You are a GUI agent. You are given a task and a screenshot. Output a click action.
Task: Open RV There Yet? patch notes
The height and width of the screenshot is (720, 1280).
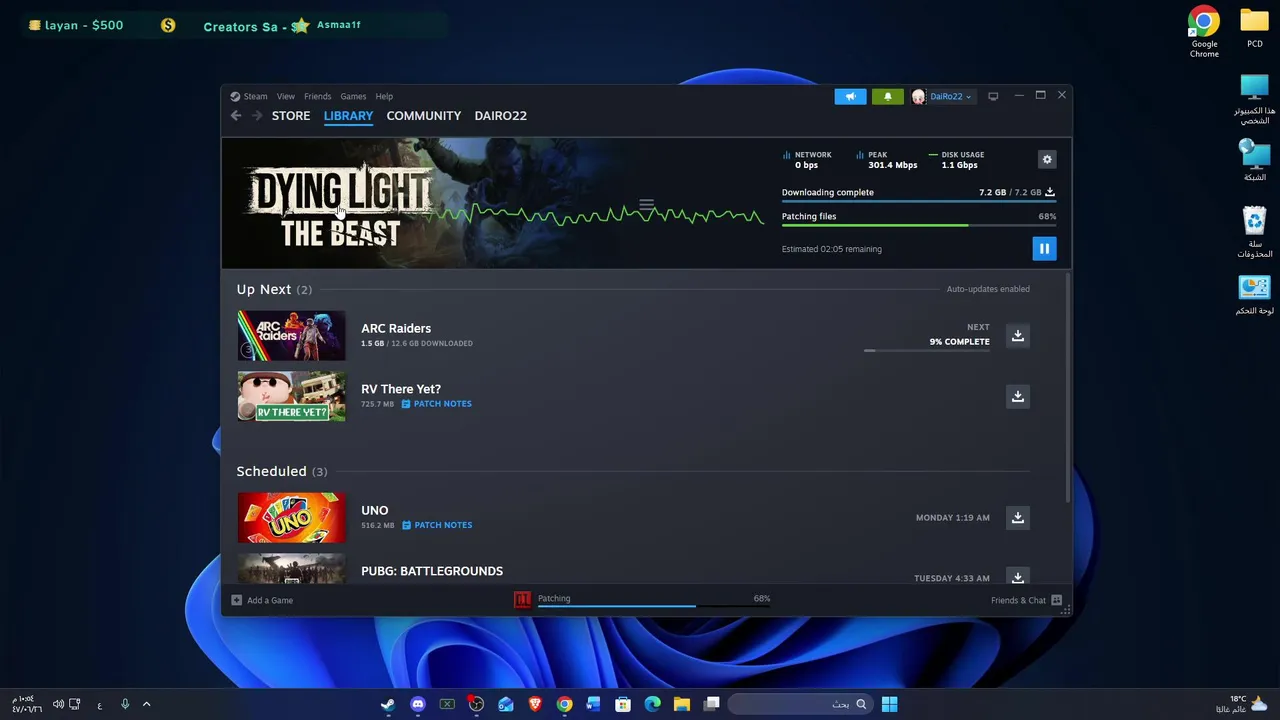[436, 404]
